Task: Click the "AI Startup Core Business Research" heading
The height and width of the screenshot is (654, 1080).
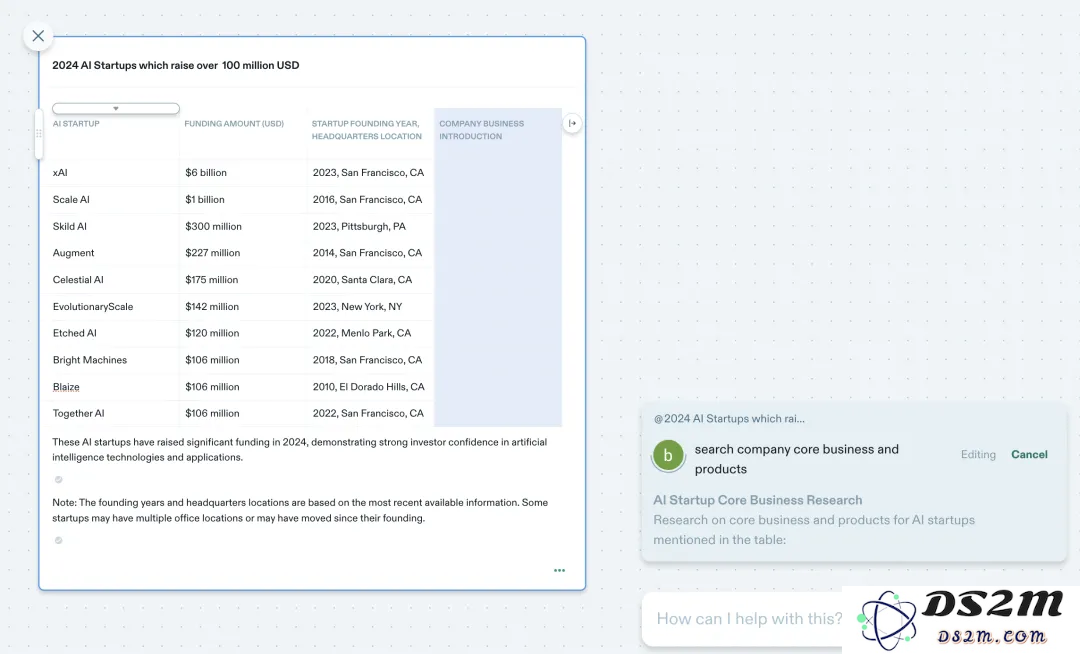Action: (x=758, y=500)
